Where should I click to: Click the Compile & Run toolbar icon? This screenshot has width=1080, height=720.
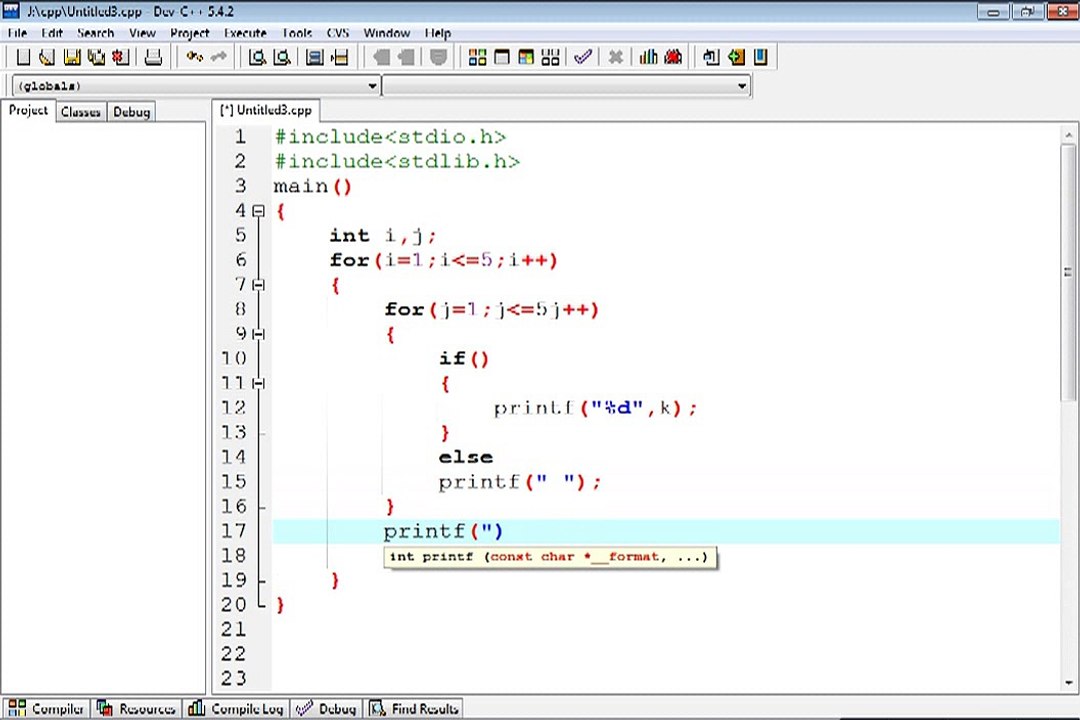526,57
